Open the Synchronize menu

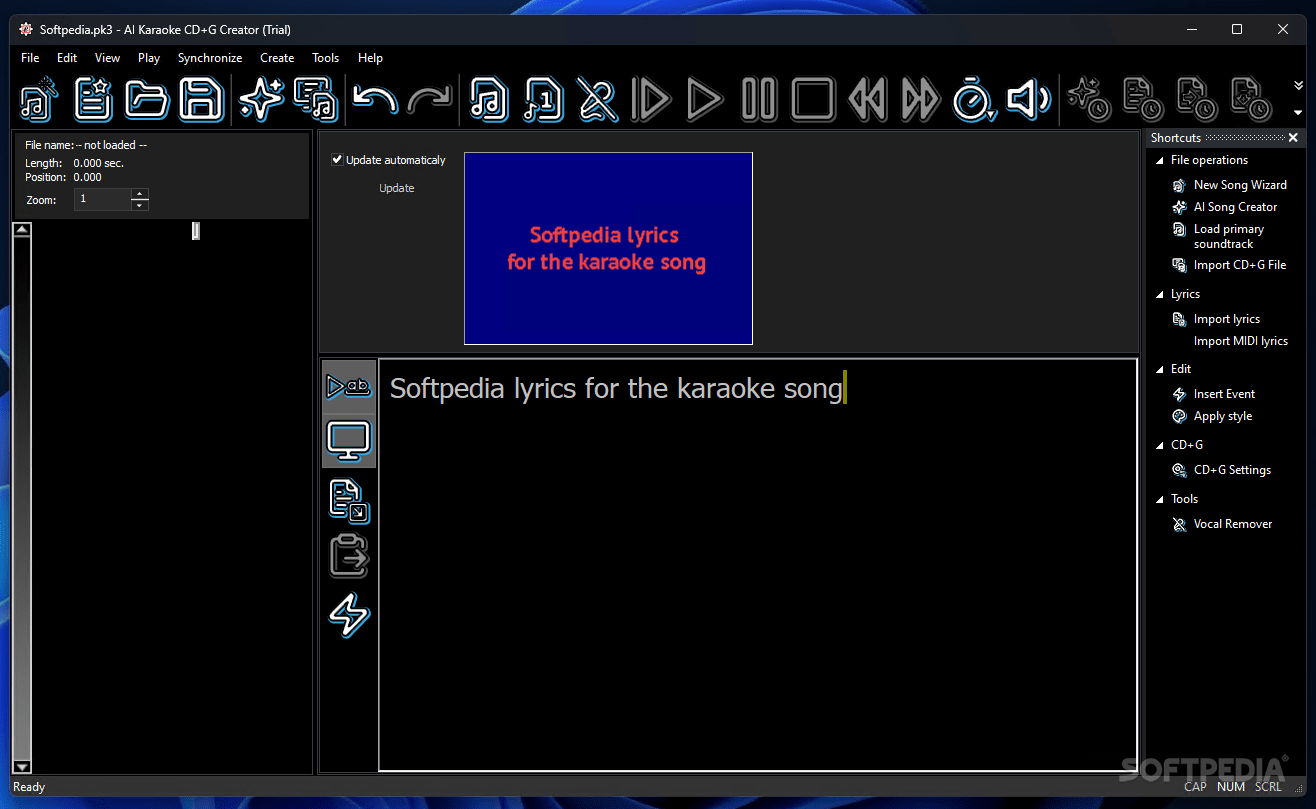click(209, 58)
